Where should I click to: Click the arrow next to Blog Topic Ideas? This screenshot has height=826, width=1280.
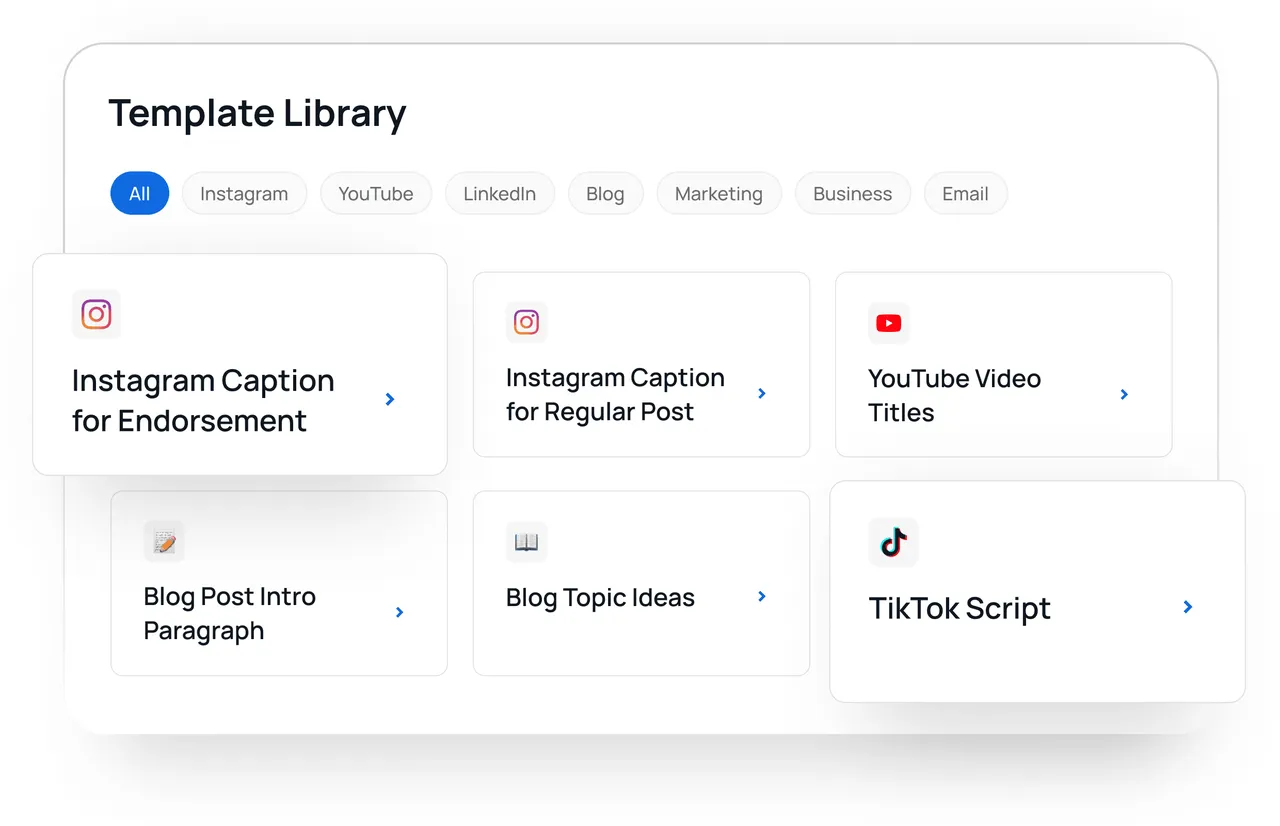[762, 596]
